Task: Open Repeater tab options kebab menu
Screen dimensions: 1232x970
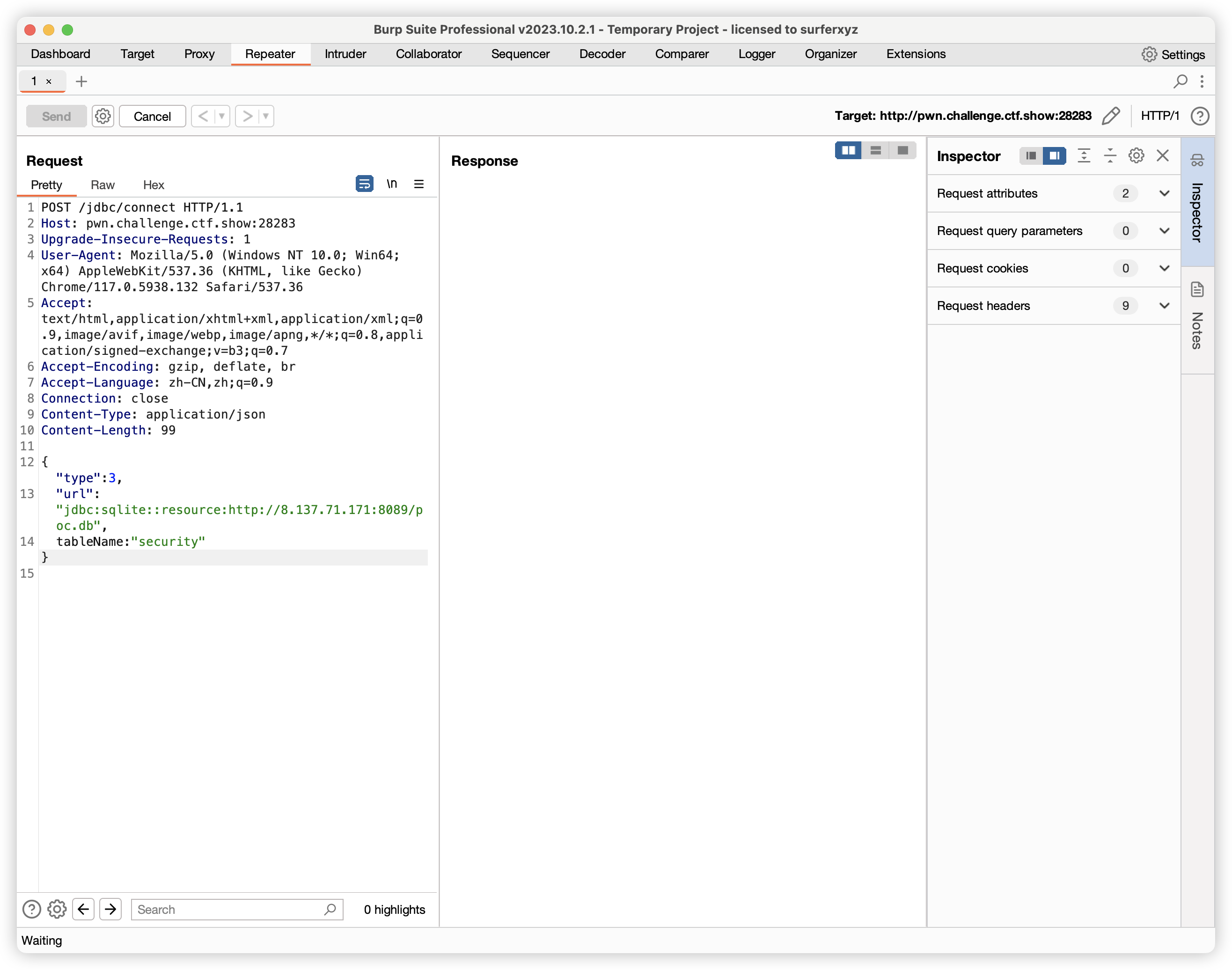Action: tap(1202, 81)
